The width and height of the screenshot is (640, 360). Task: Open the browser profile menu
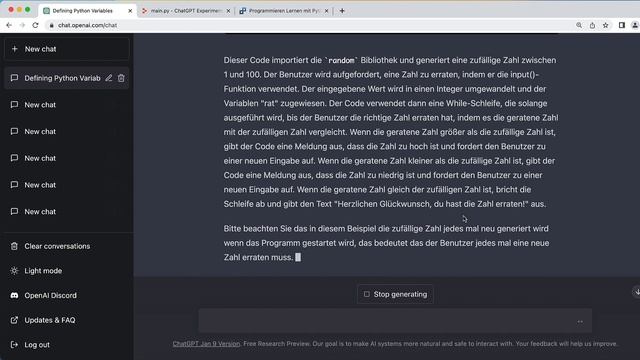point(635,25)
